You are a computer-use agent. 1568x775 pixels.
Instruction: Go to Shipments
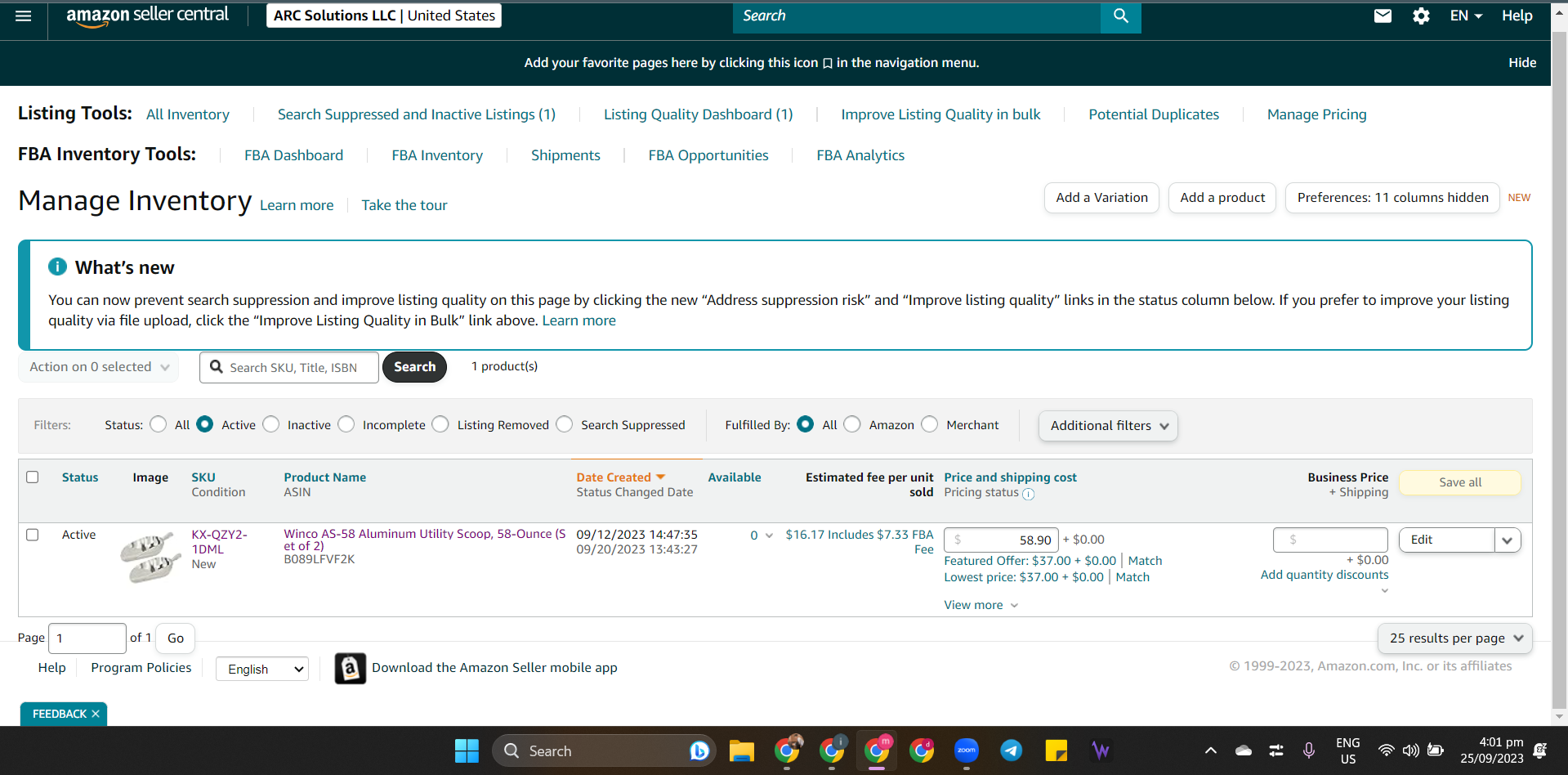(565, 155)
